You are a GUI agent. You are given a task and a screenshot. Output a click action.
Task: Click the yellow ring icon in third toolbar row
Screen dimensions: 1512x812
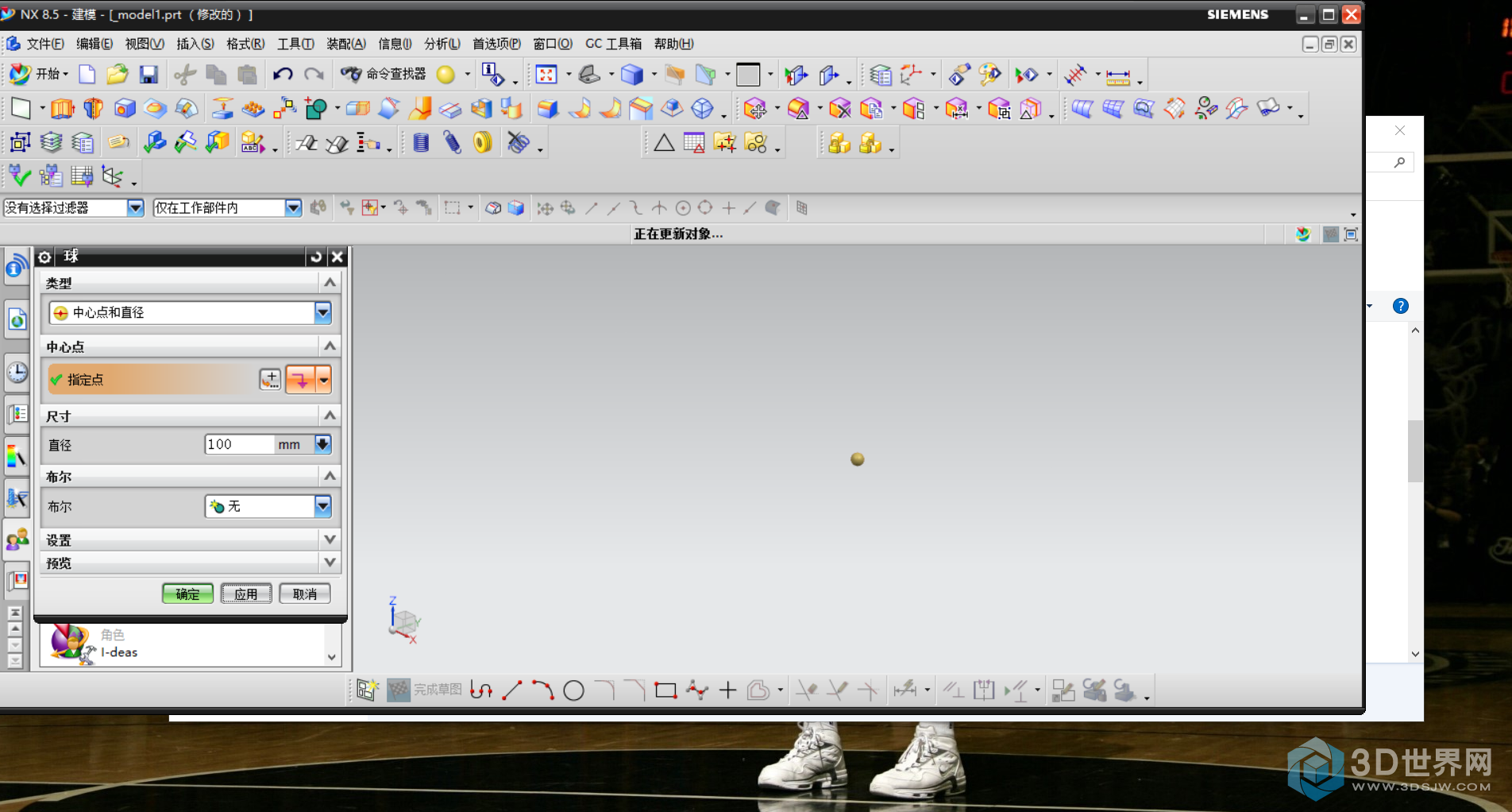[482, 142]
